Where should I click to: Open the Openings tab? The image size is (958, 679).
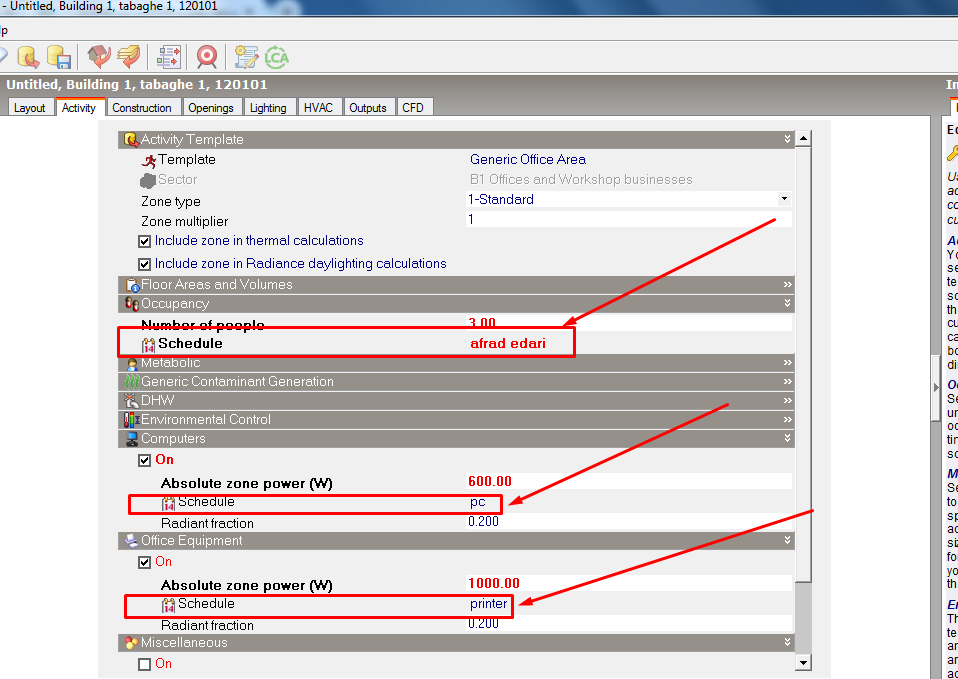[211, 108]
